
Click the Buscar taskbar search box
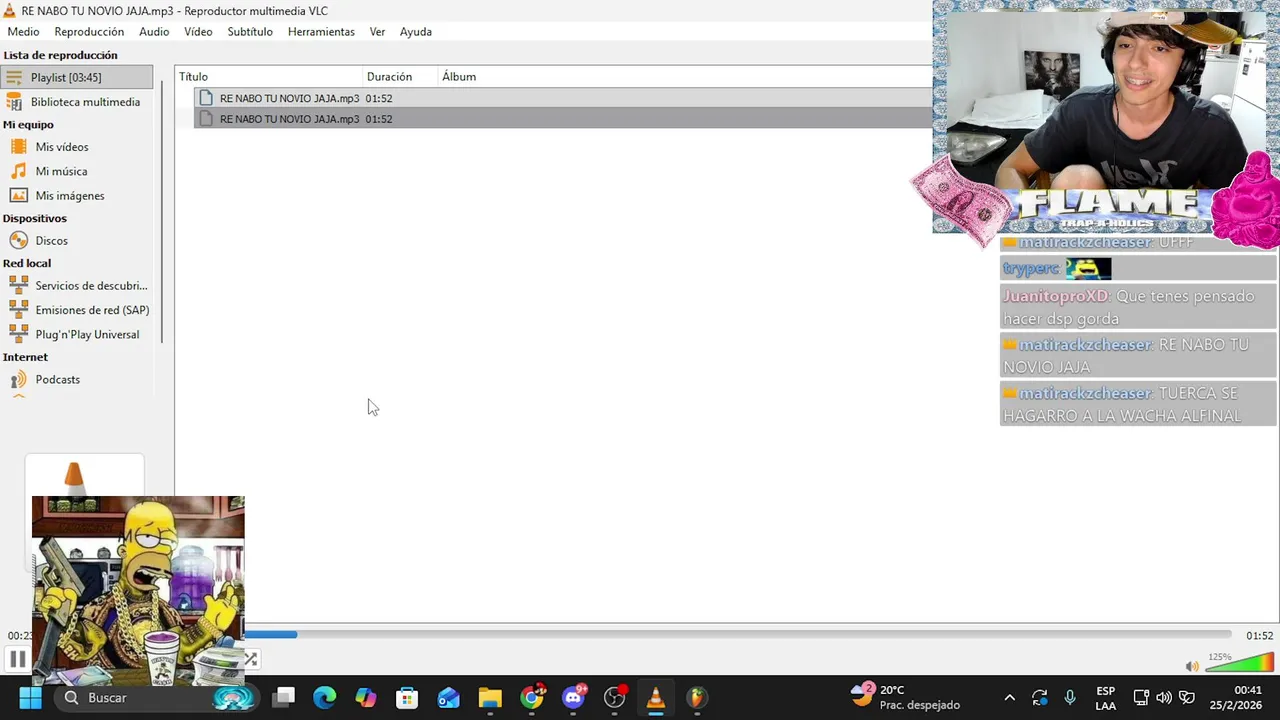pyautogui.click(x=157, y=697)
